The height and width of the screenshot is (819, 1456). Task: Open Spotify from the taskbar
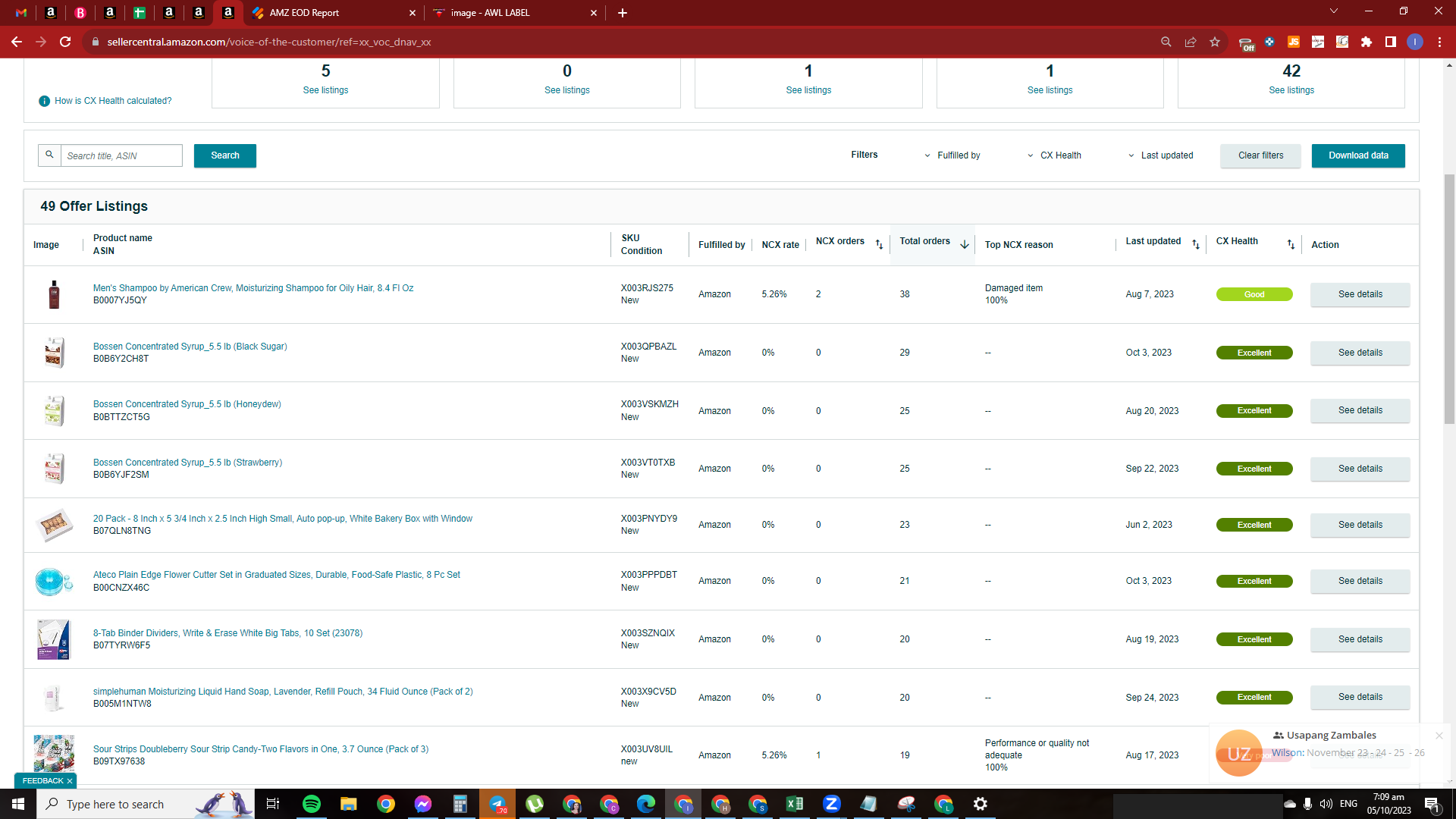click(x=312, y=804)
